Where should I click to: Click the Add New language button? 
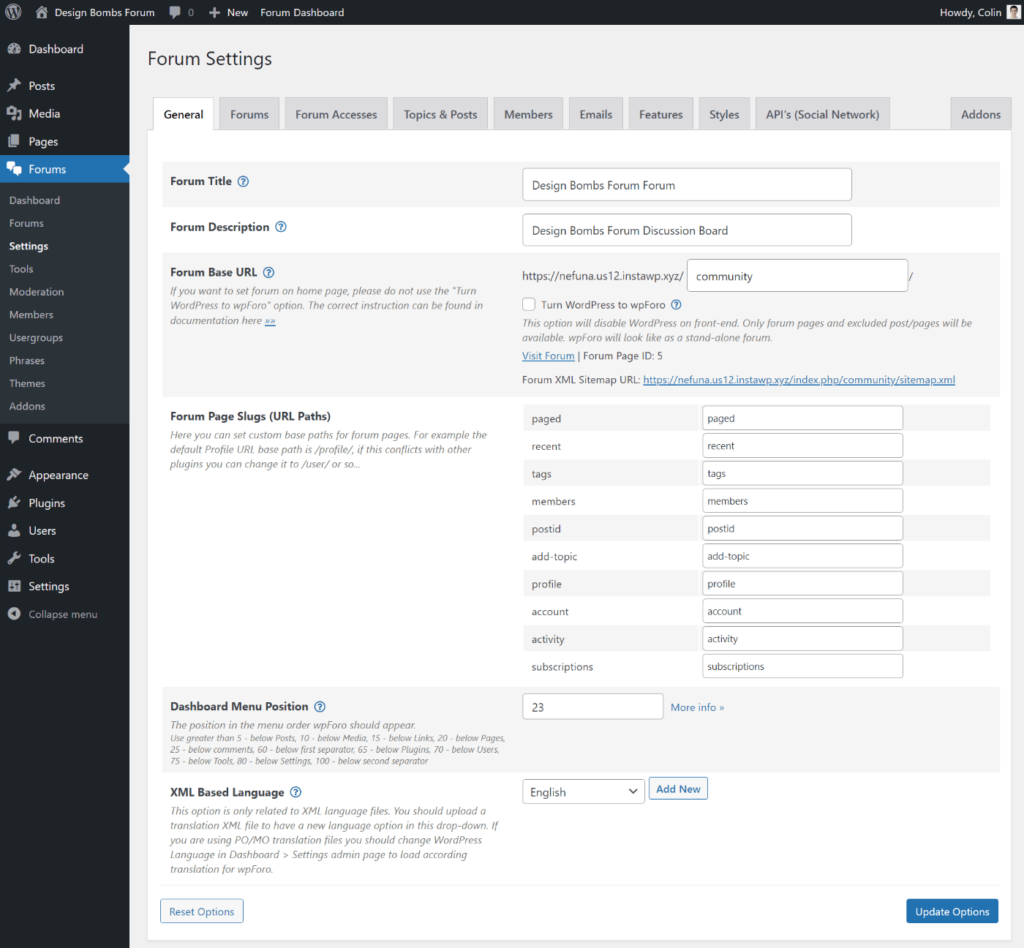coord(678,789)
